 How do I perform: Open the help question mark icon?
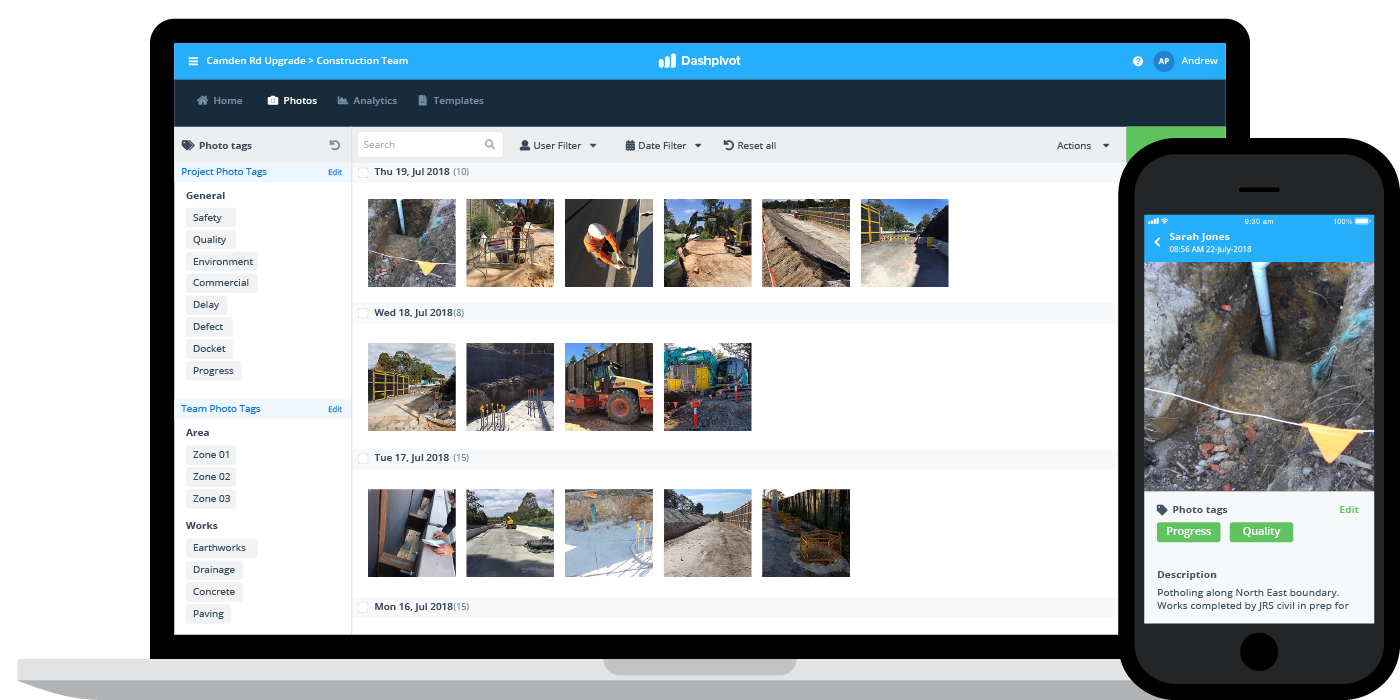tap(1138, 61)
